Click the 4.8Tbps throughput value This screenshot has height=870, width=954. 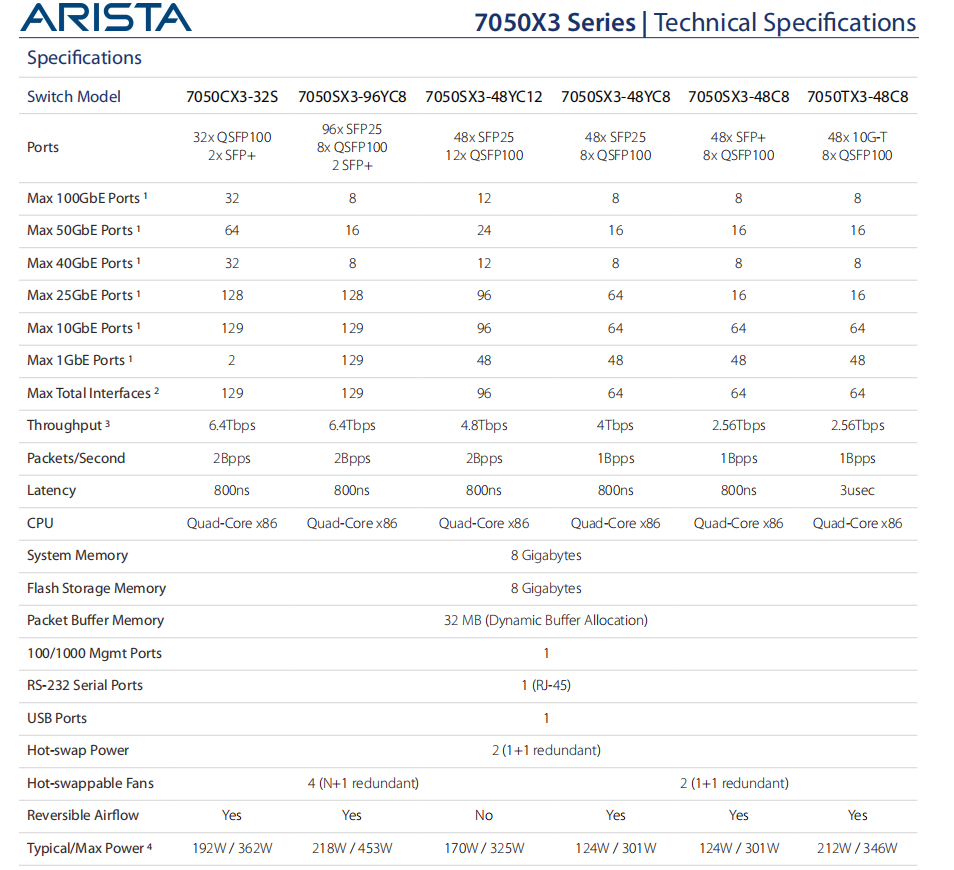pyautogui.click(x=484, y=426)
